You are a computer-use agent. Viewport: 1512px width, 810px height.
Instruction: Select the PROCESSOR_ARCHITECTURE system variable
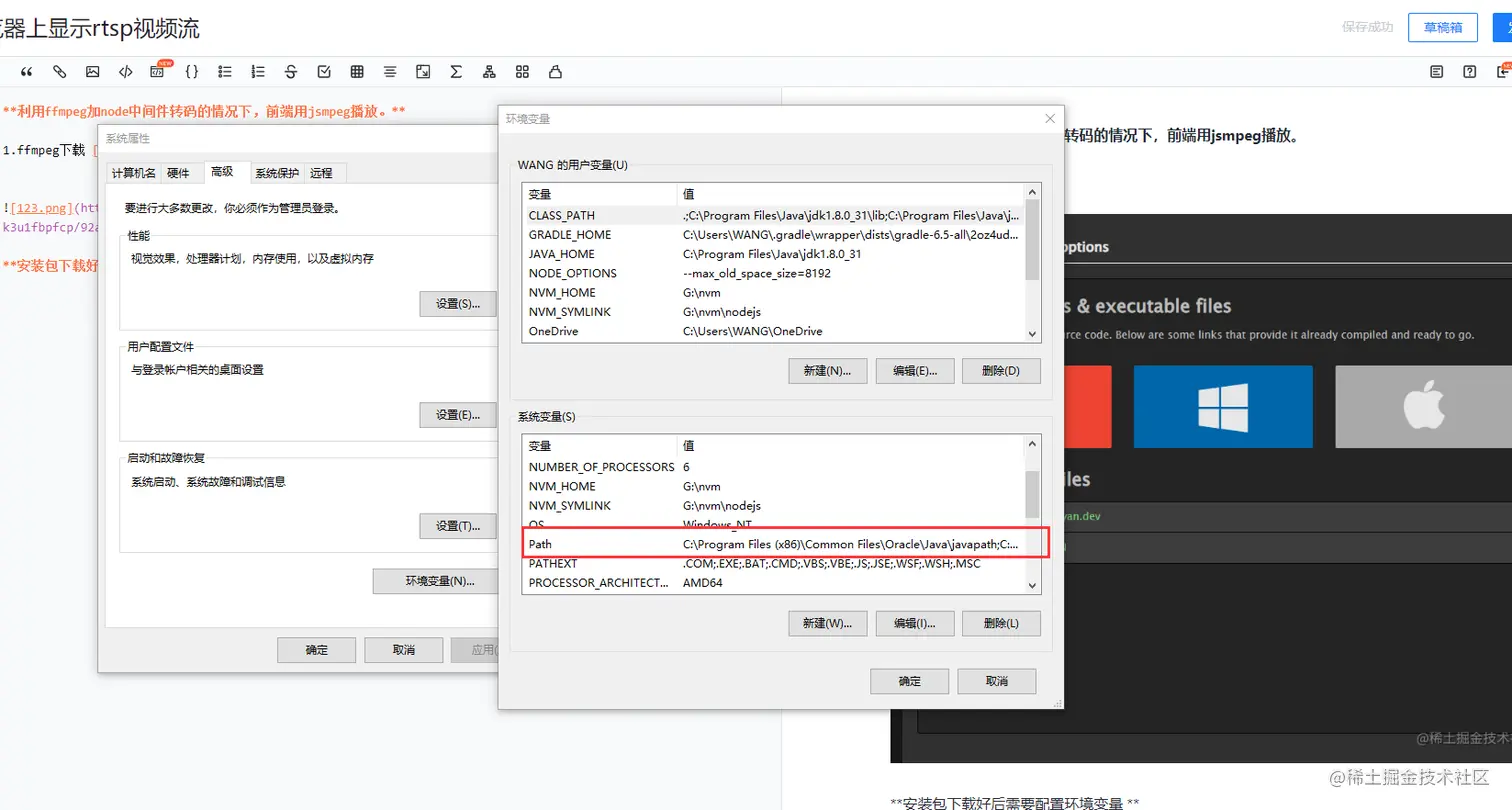(774, 583)
